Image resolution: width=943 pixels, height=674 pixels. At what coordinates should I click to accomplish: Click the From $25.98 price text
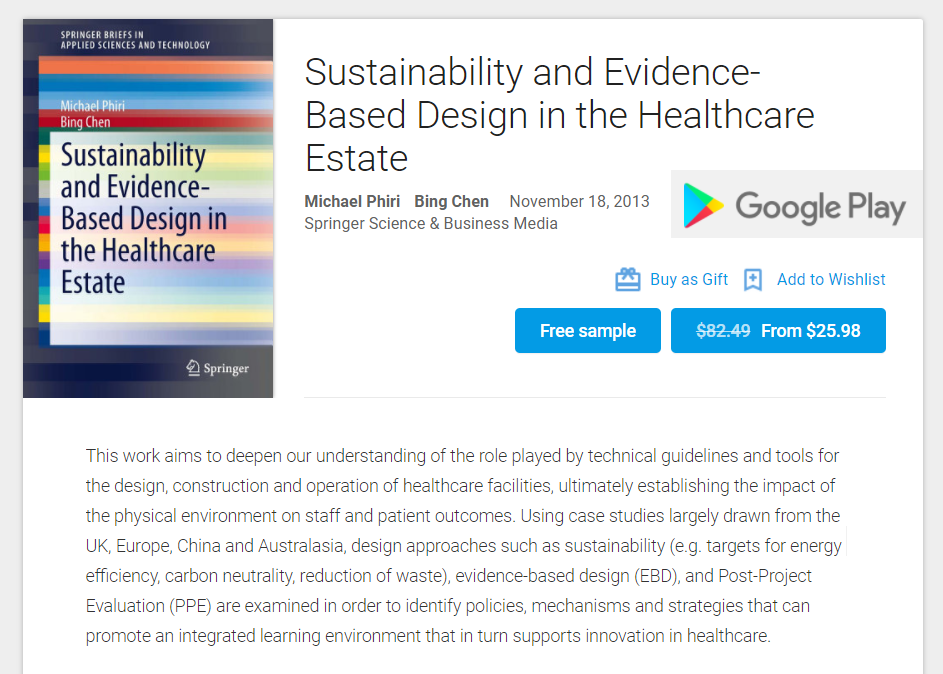tap(811, 331)
